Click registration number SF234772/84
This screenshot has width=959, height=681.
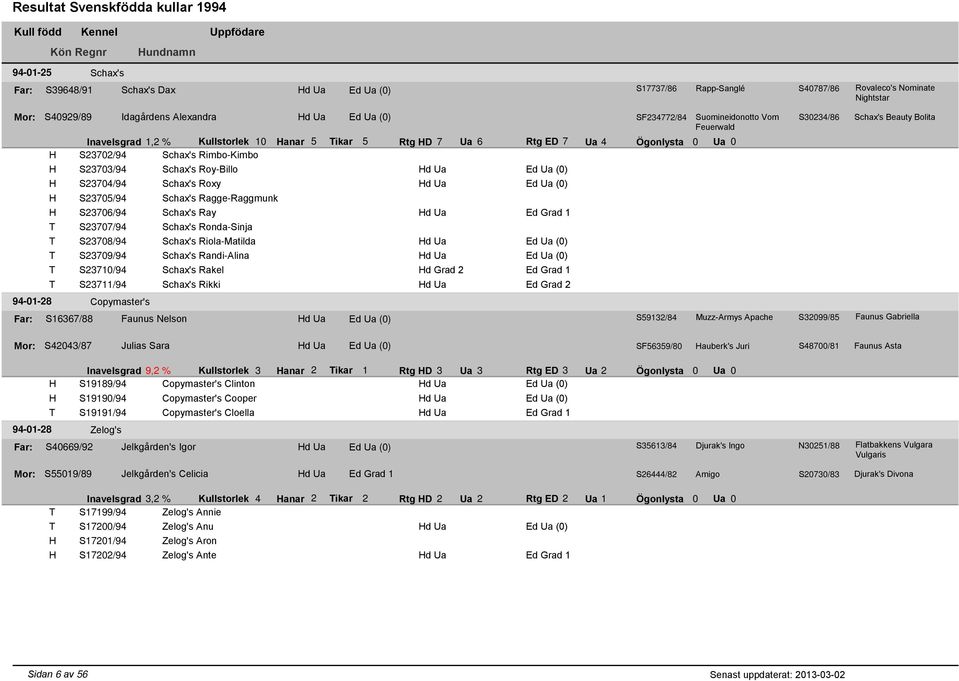click(661, 117)
